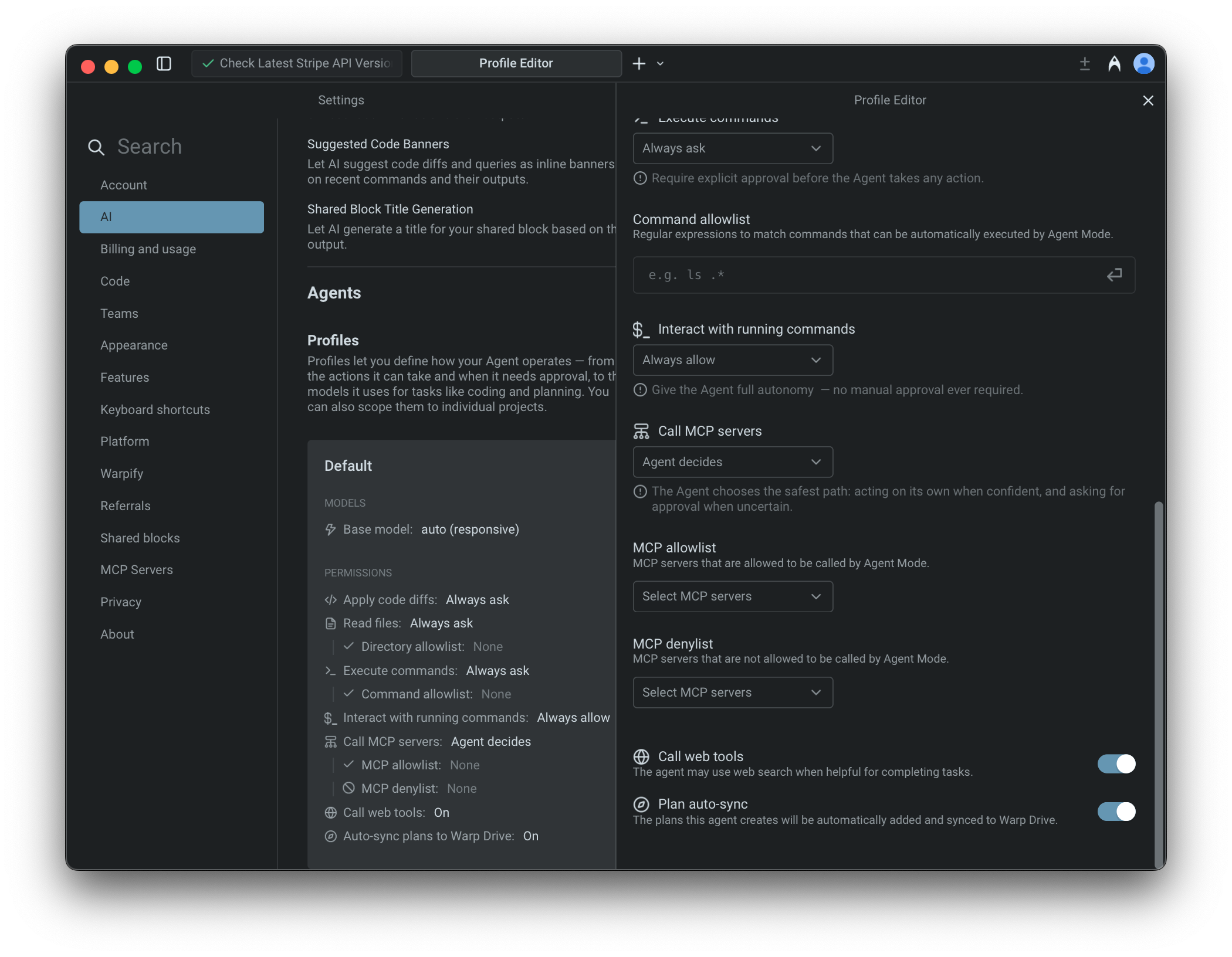The width and height of the screenshot is (1232, 957).
Task: Click the new tab plus icon
Action: pos(639,63)
